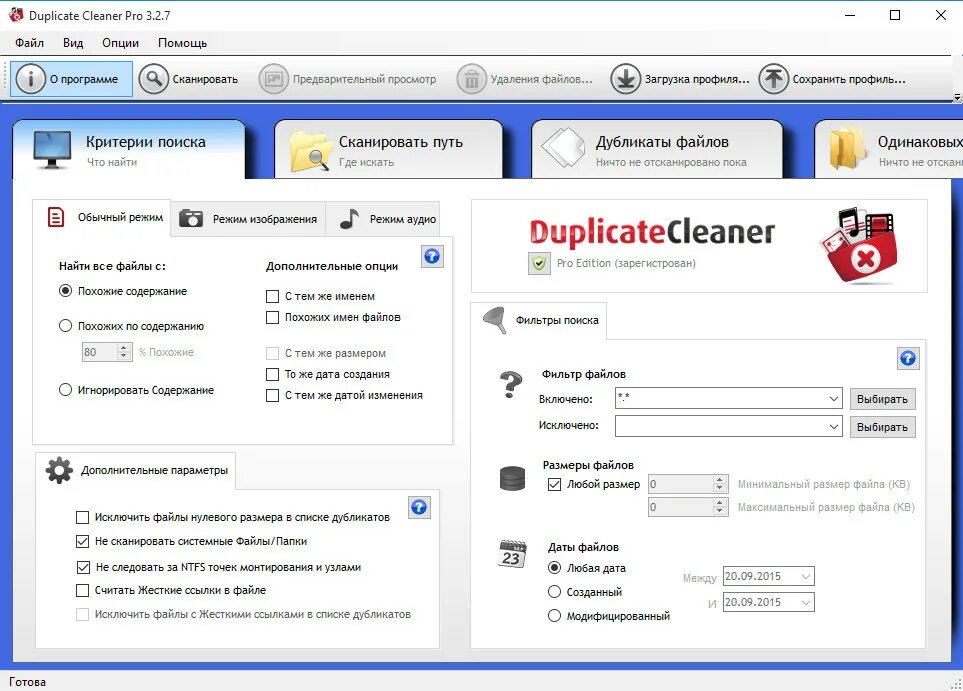Viewport: 963px width, 691px height.
Task: Uncheck Любой размер checkbox
Action: click(x=554, y=484)
